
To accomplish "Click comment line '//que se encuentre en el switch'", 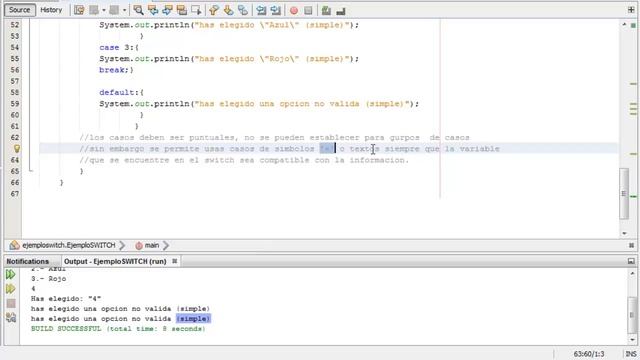I will [244, 160].
